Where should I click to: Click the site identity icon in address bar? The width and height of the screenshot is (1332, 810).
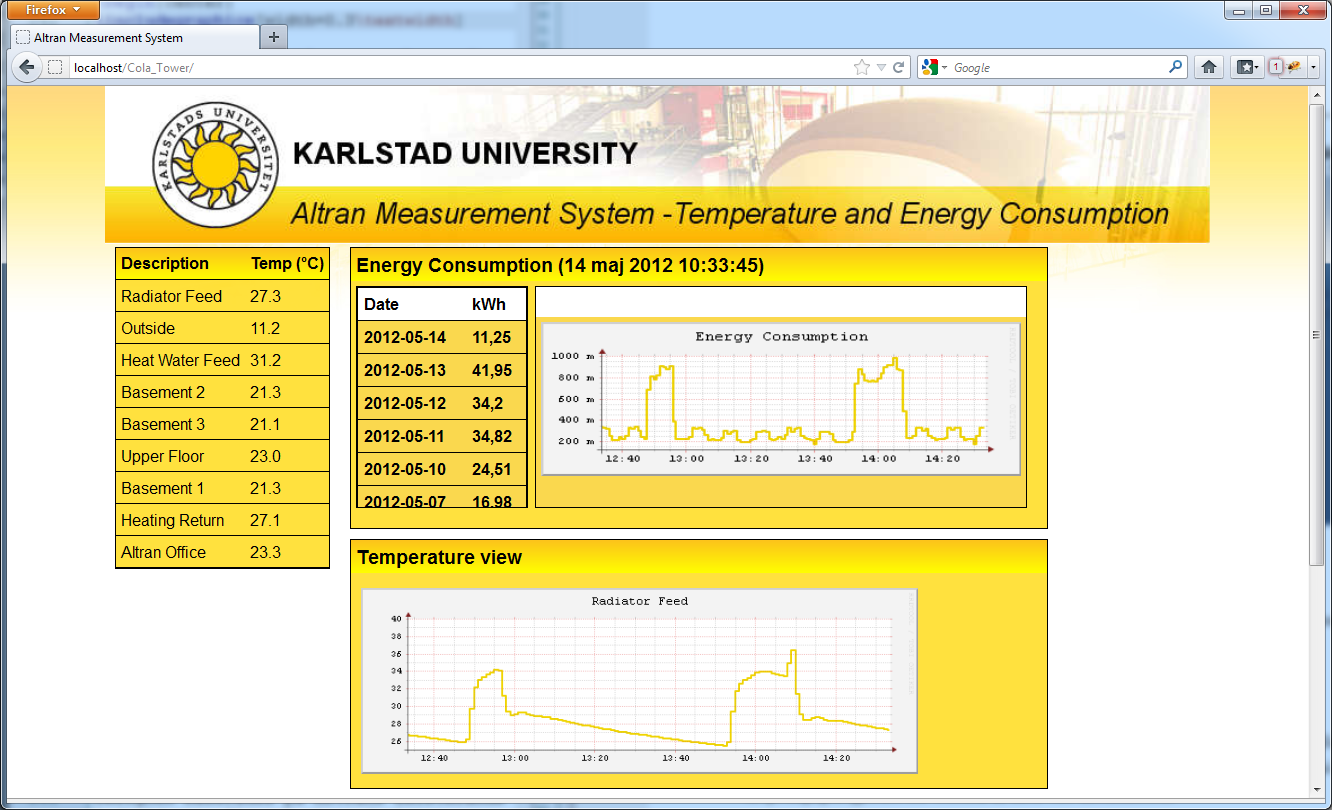(56, 67)
